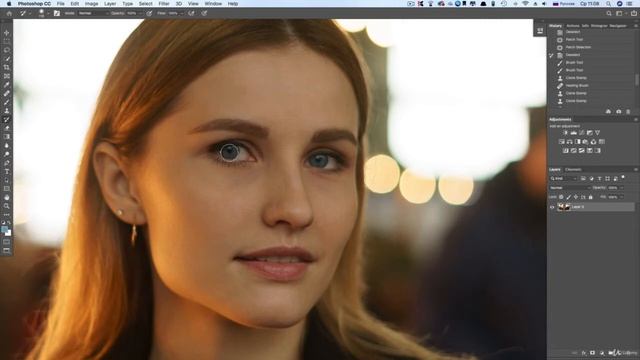Open the Filter menu
The height and width of the screenshot is (360, 640).
tap(164, 4)
